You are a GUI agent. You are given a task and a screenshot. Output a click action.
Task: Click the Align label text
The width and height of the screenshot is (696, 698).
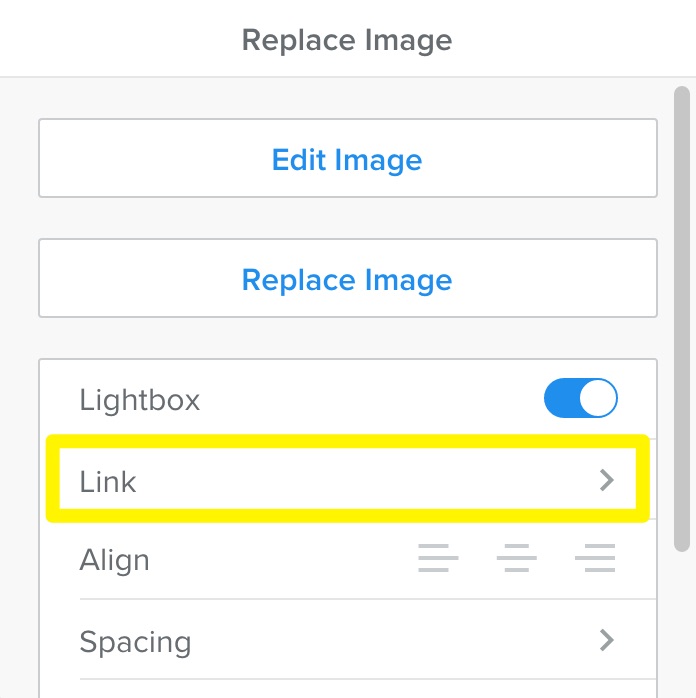coord(115,560)
